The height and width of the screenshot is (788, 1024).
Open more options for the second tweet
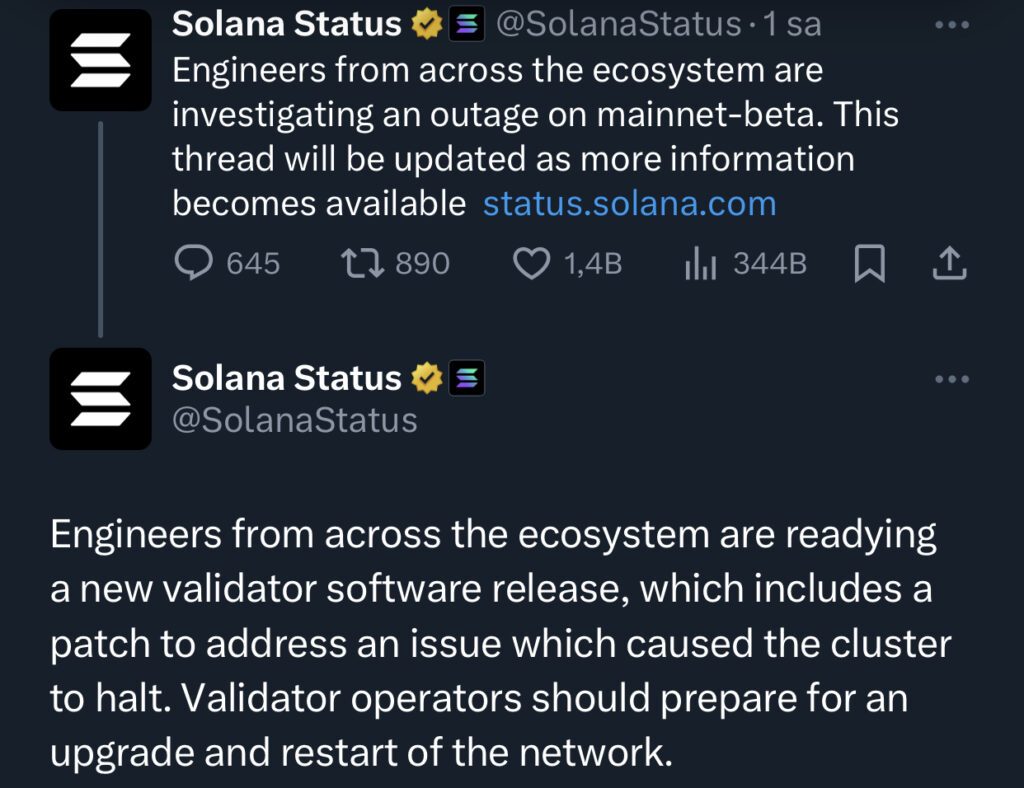[951, 378]
